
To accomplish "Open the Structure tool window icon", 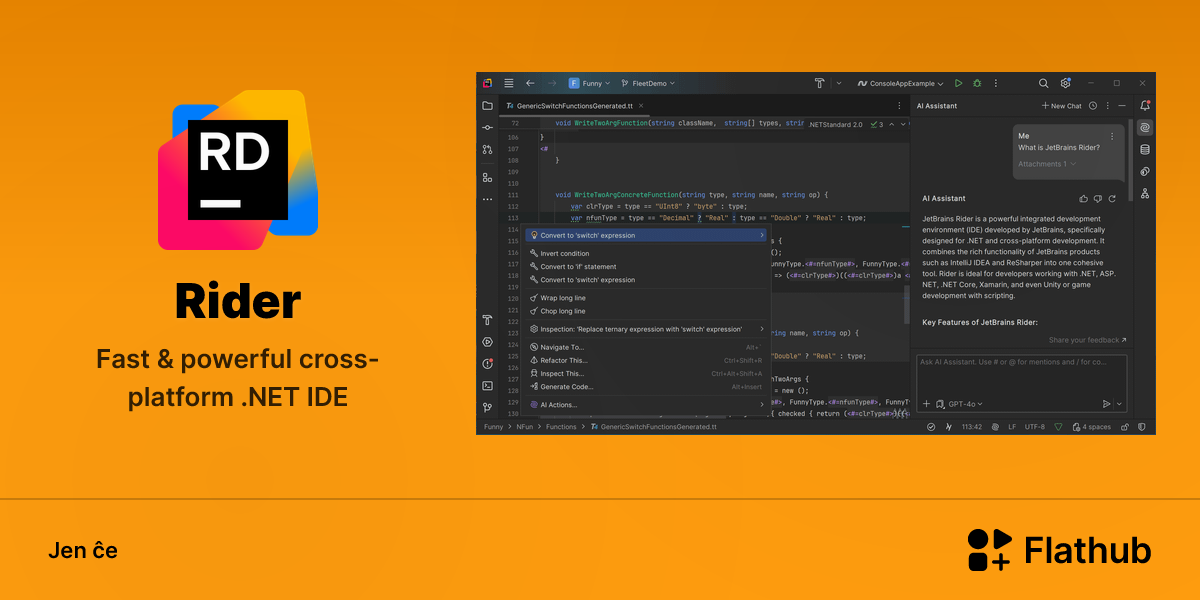I will [x=487, y=177].
